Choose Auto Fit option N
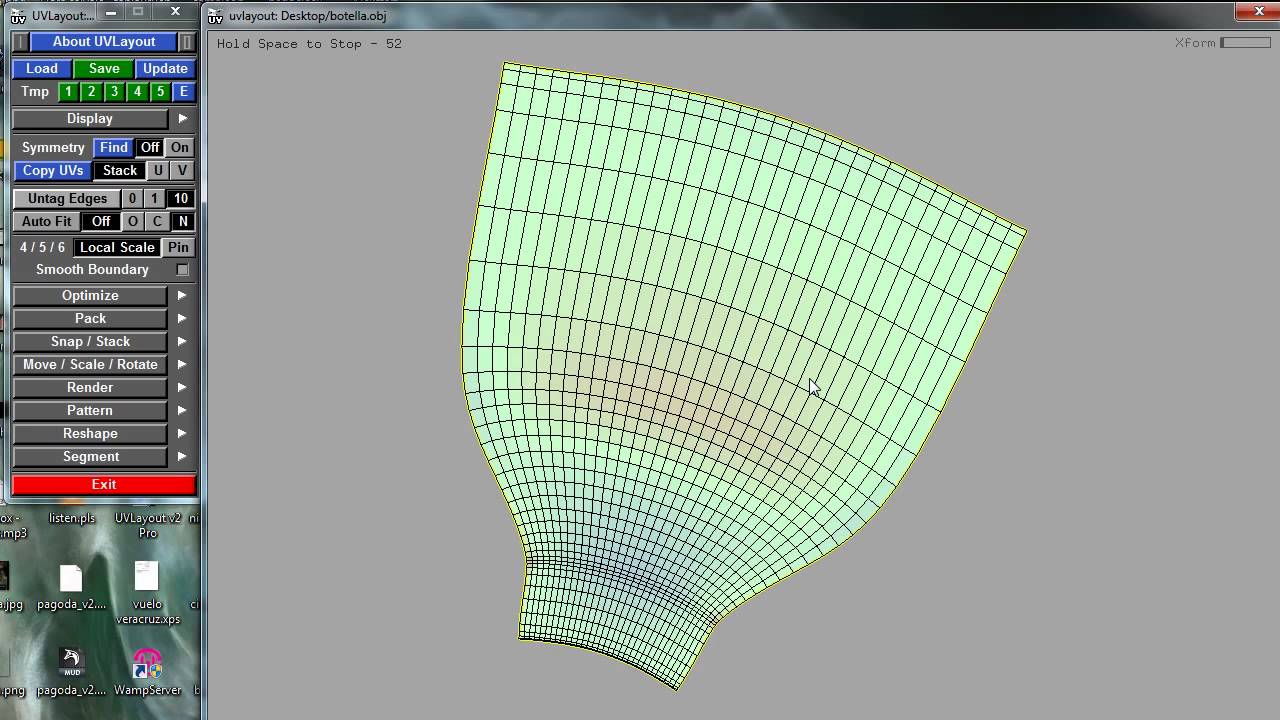1280x720 pixels. click(182, 221)
